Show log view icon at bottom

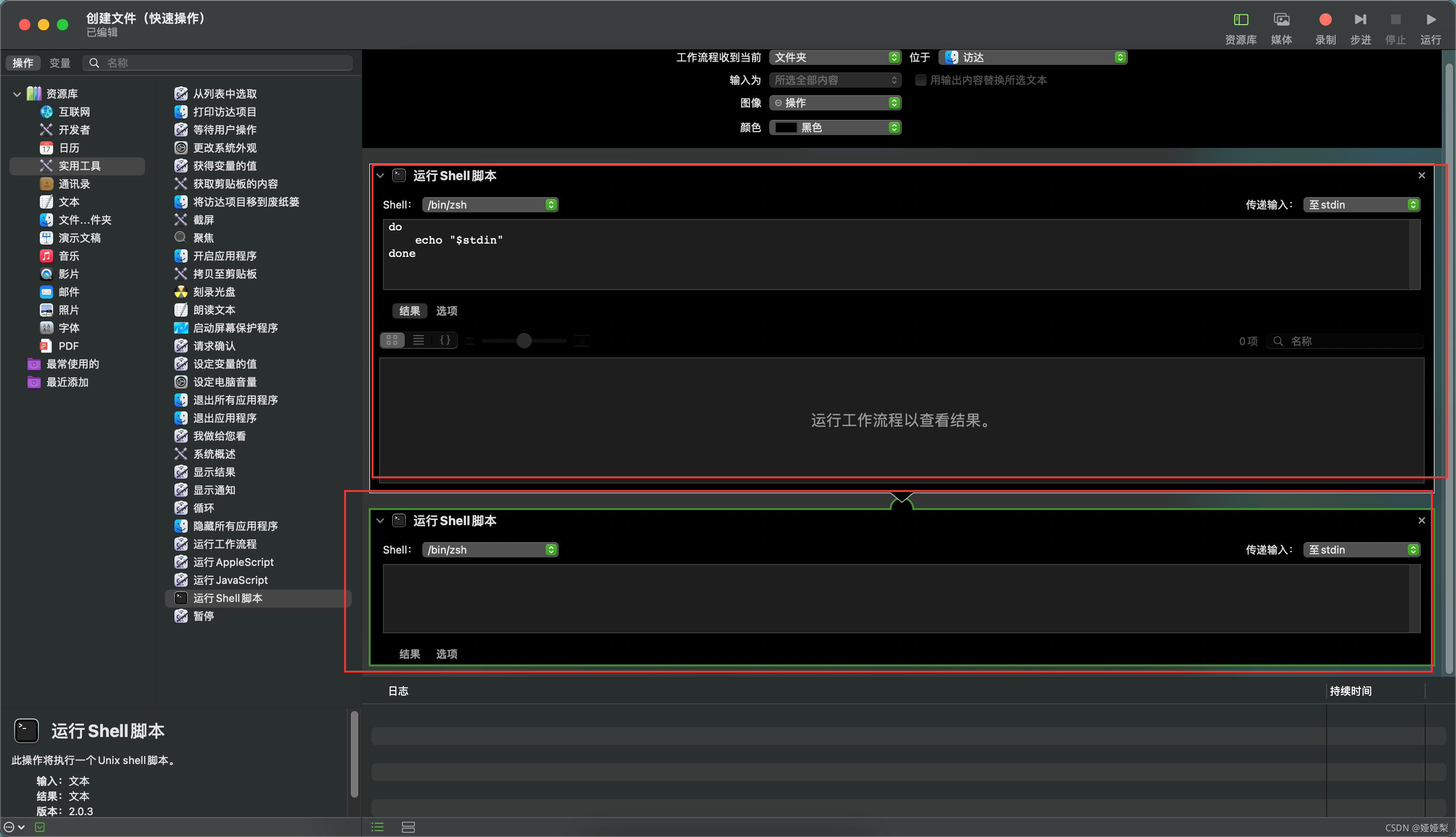pos(378,827)
